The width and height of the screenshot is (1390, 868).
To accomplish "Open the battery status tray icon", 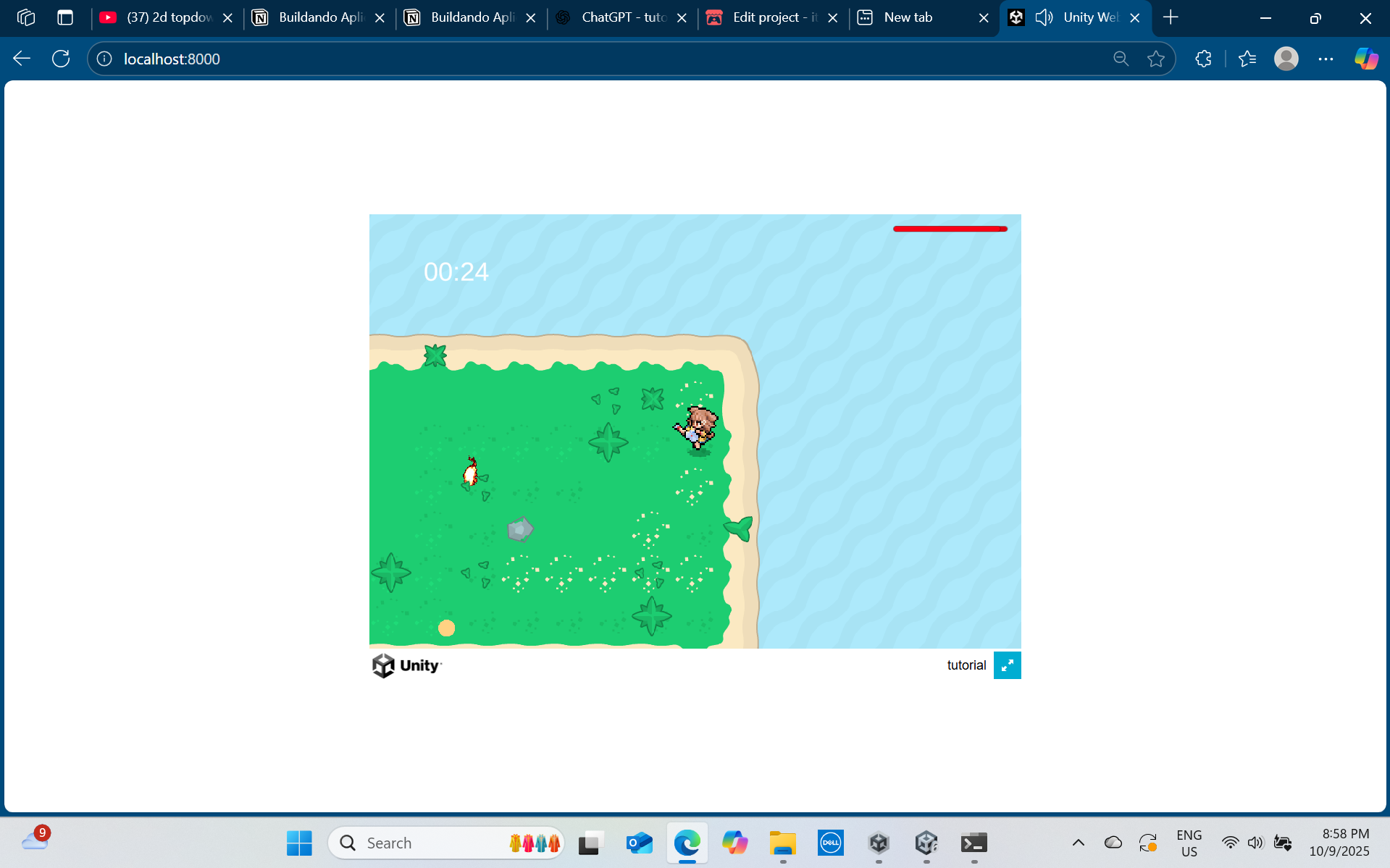I will 1283,843.
